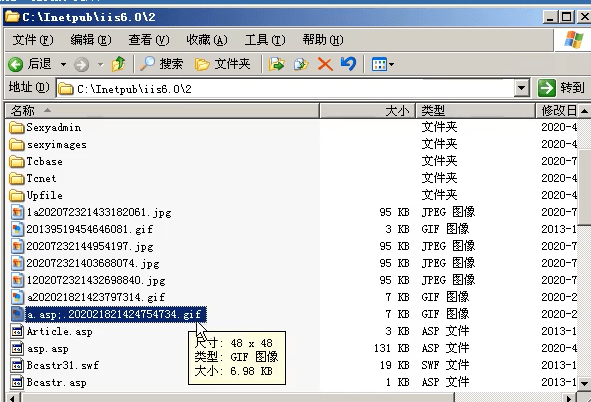Click icon of a20202182142379731​4.gif
The image size is (591, 402).
[x=17, y=297]
